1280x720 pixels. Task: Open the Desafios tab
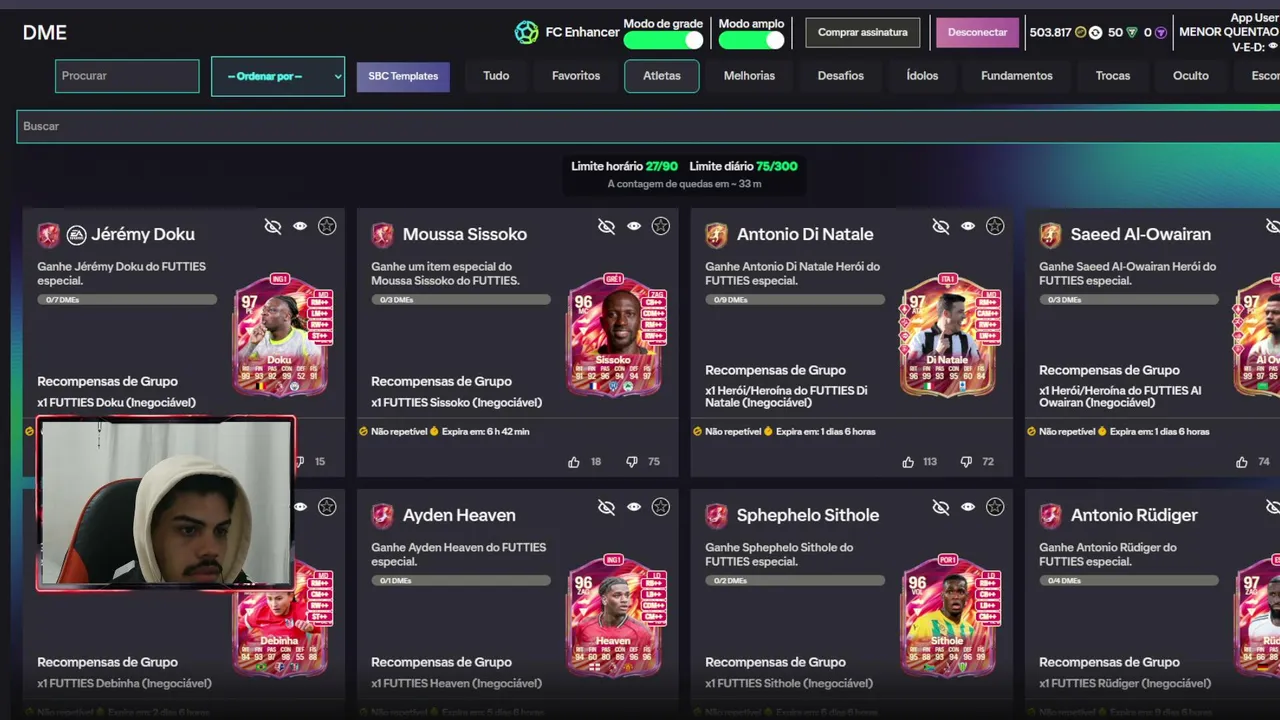(x=841, y=76)
